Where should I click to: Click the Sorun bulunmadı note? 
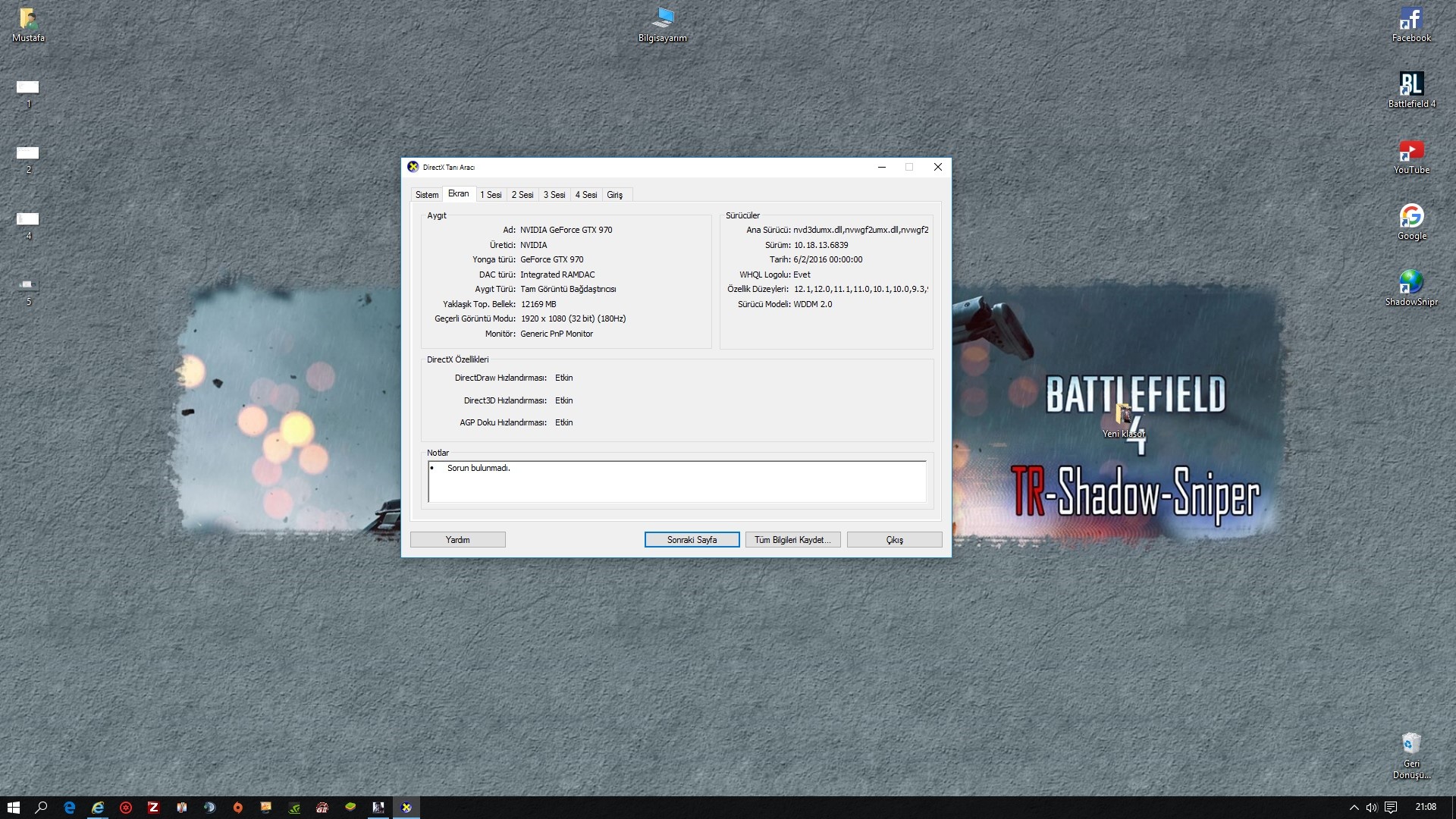(x=479, y=468)
